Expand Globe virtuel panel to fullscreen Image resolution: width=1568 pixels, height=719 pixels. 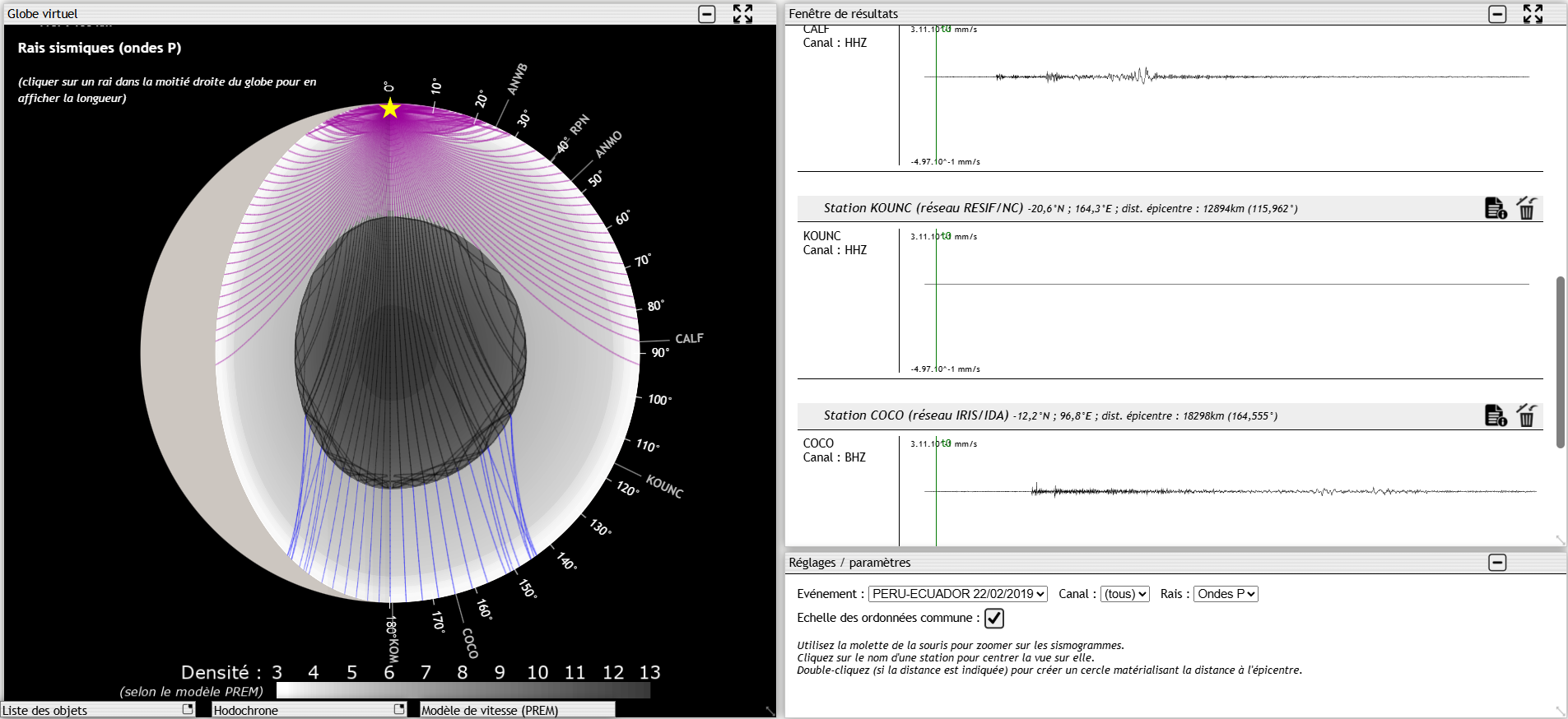(742, 14)
